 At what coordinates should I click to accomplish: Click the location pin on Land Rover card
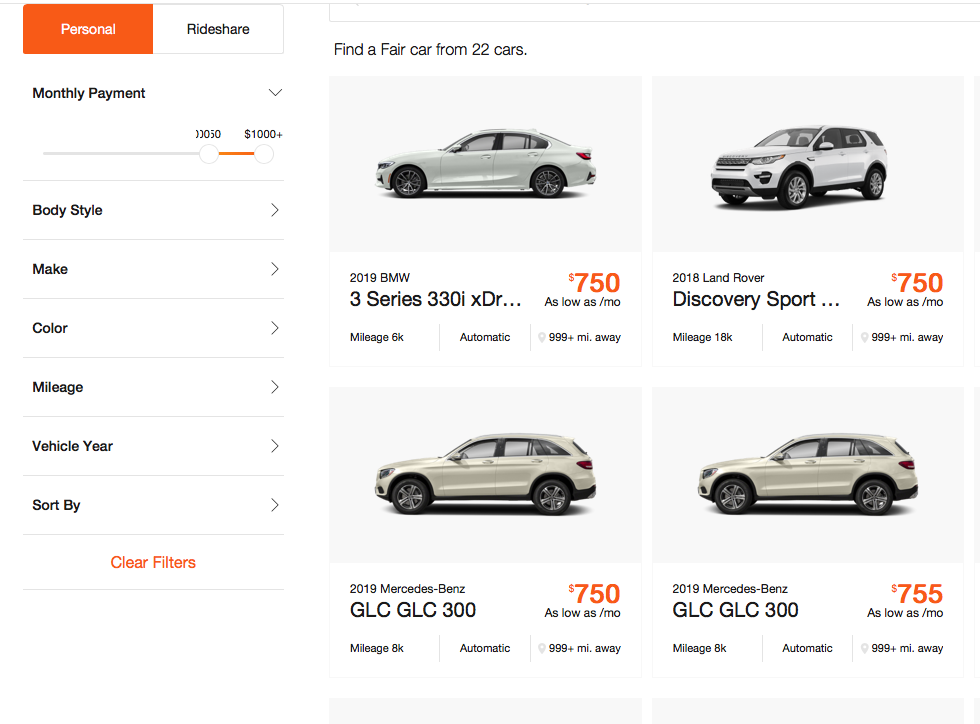tap(864, 338)
